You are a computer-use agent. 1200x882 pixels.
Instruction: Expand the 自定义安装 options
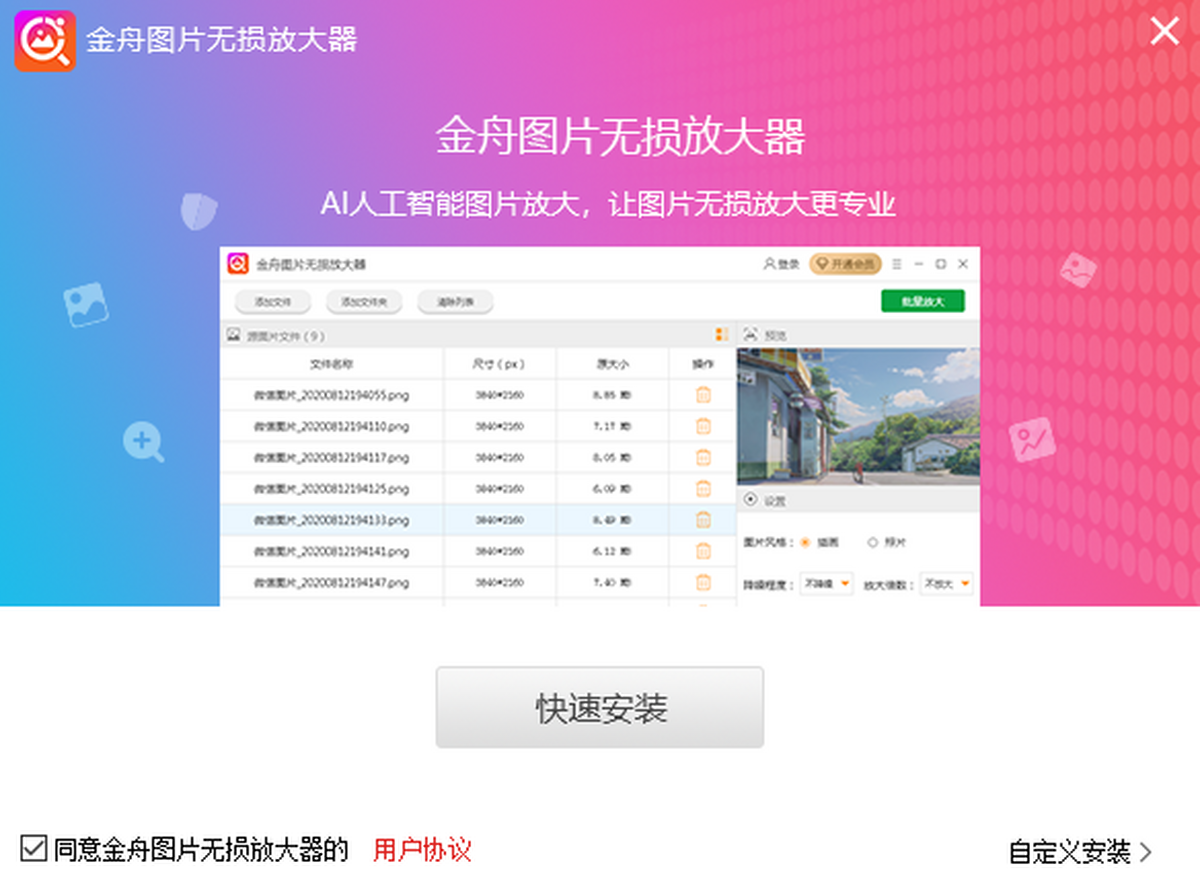pyautogui.click(x=1080, y=852)
